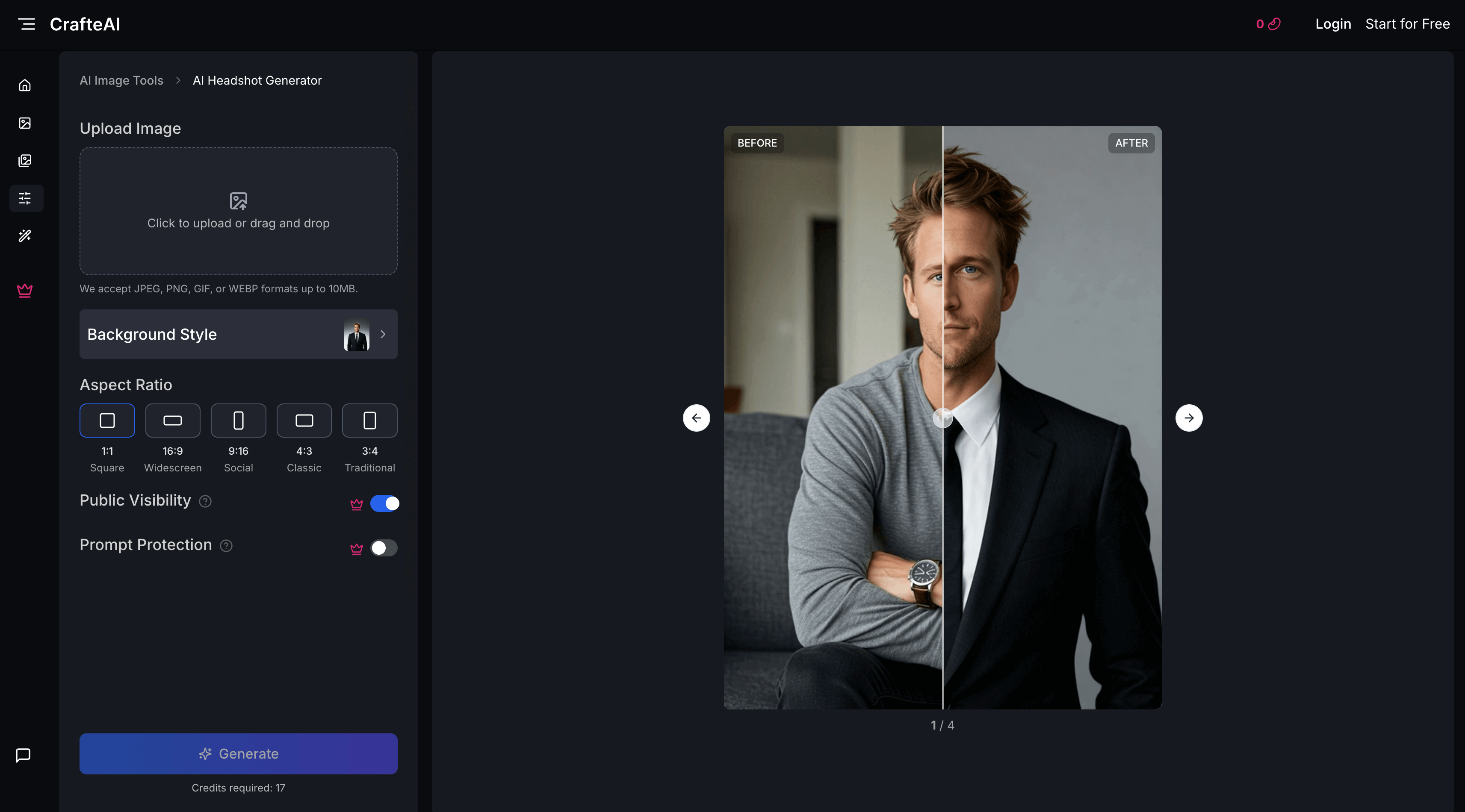
Task: Open the image gallery sidebar icon
Action: pyautogui.click(x=25, y=160)
